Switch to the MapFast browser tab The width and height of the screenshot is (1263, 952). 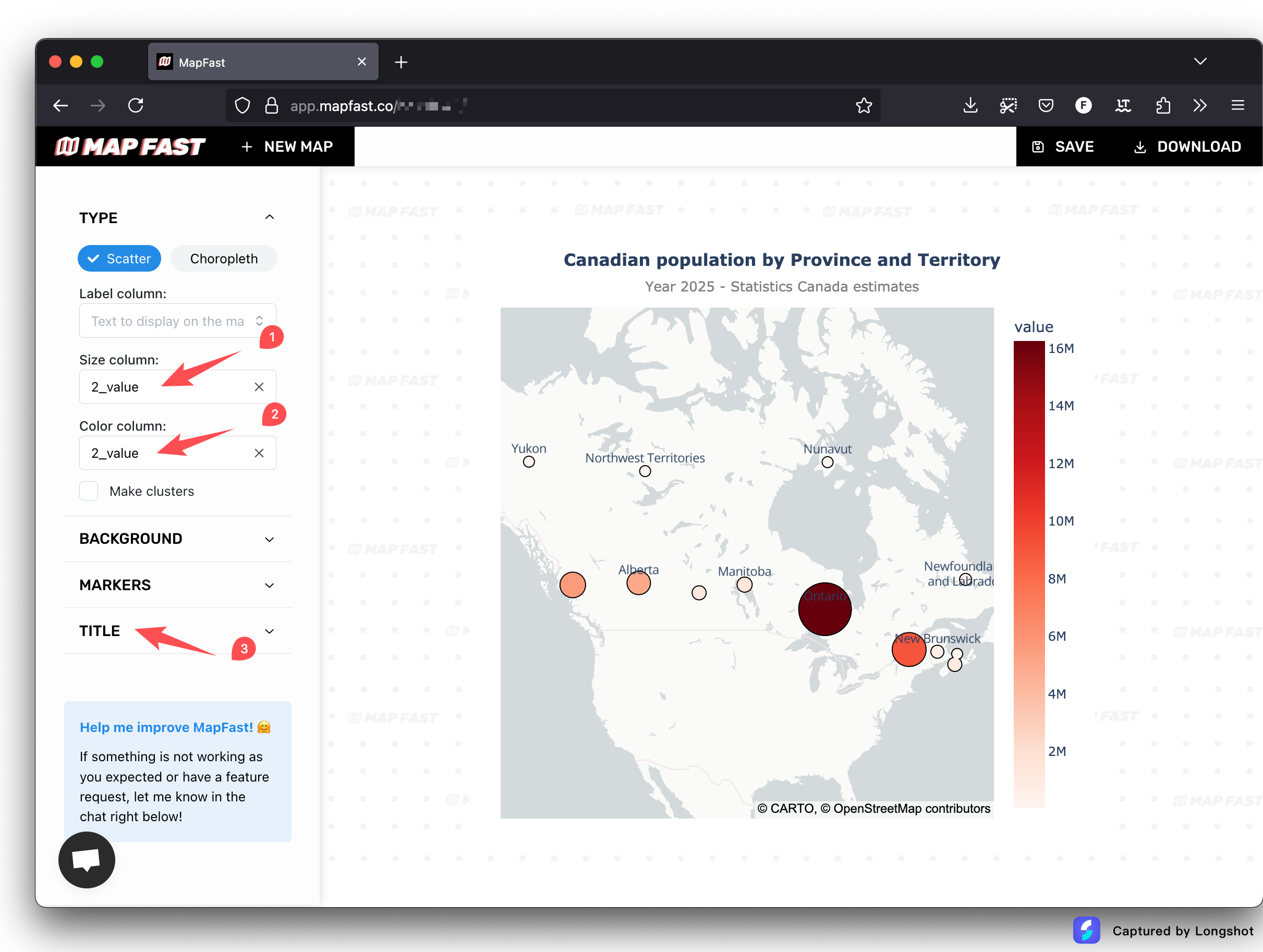point(263,62)
